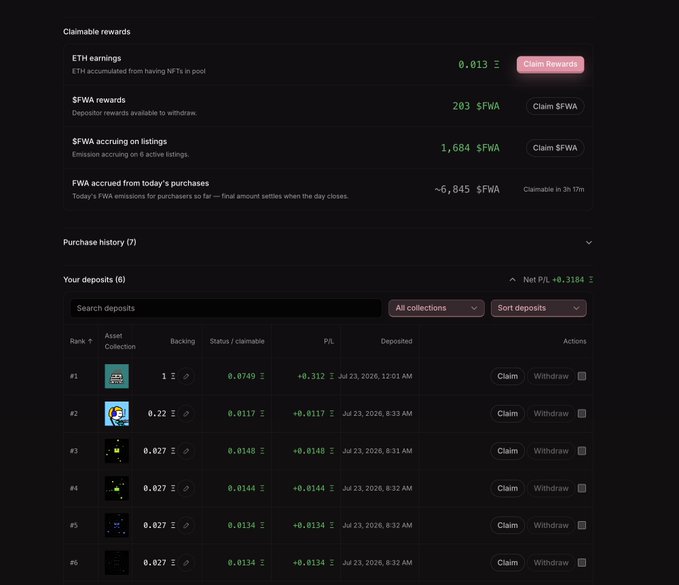Image resolution: width=679 pixels, height=585 pixels.
Task: Edit backing pencil for deposit #3
Action: (x=186, y=451)
